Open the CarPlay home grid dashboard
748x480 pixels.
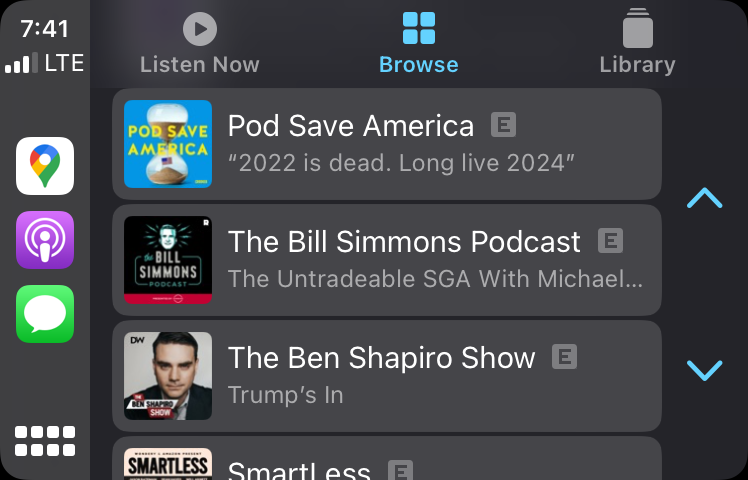coord(45,441)
